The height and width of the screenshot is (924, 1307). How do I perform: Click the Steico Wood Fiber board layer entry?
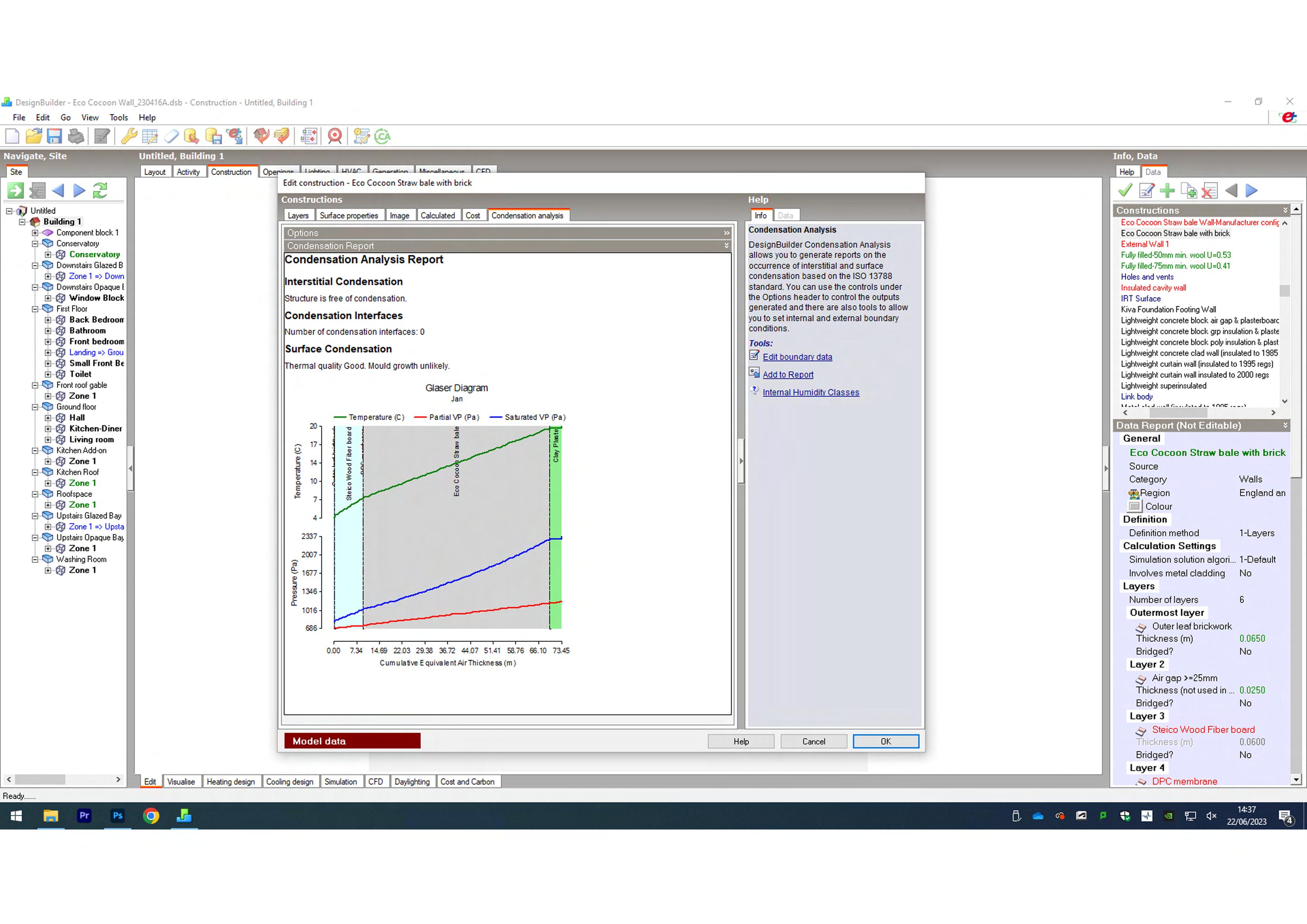coord(1203,729)
